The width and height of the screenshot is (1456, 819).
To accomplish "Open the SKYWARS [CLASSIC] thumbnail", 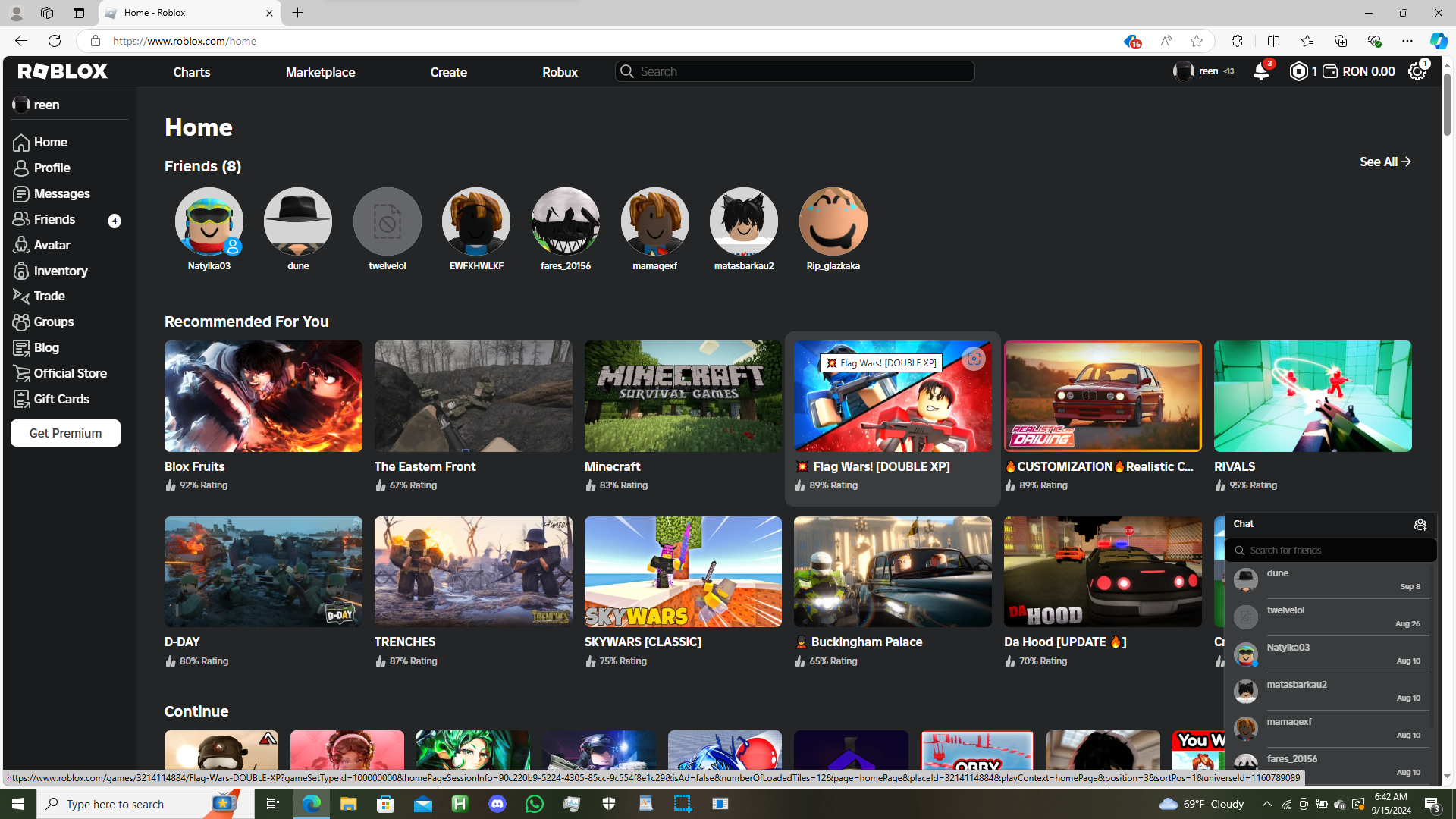I will point(683,572).
